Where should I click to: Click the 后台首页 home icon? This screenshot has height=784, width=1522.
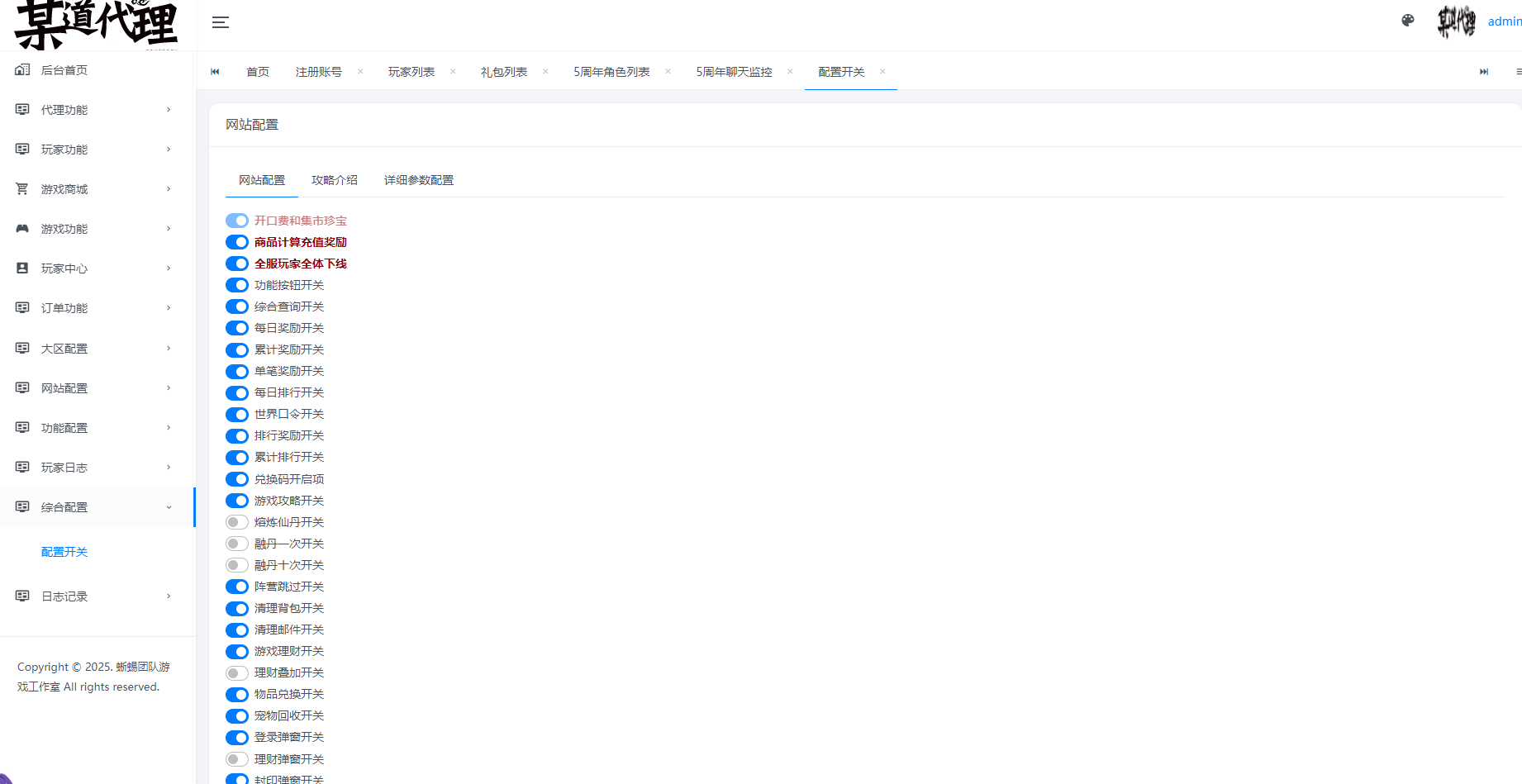coord(22,70)
